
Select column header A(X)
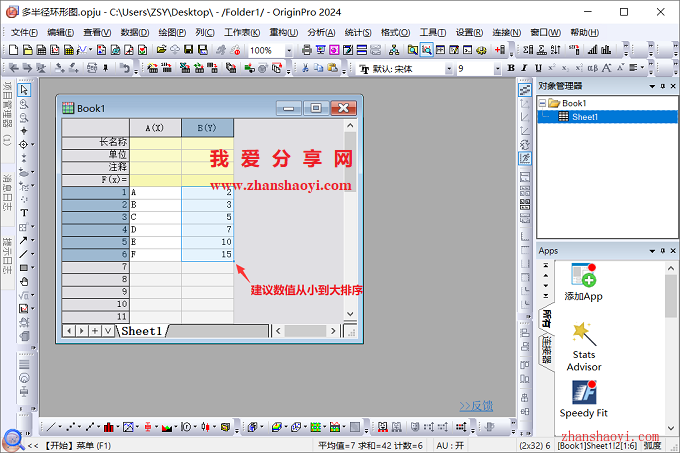(155, 128)
